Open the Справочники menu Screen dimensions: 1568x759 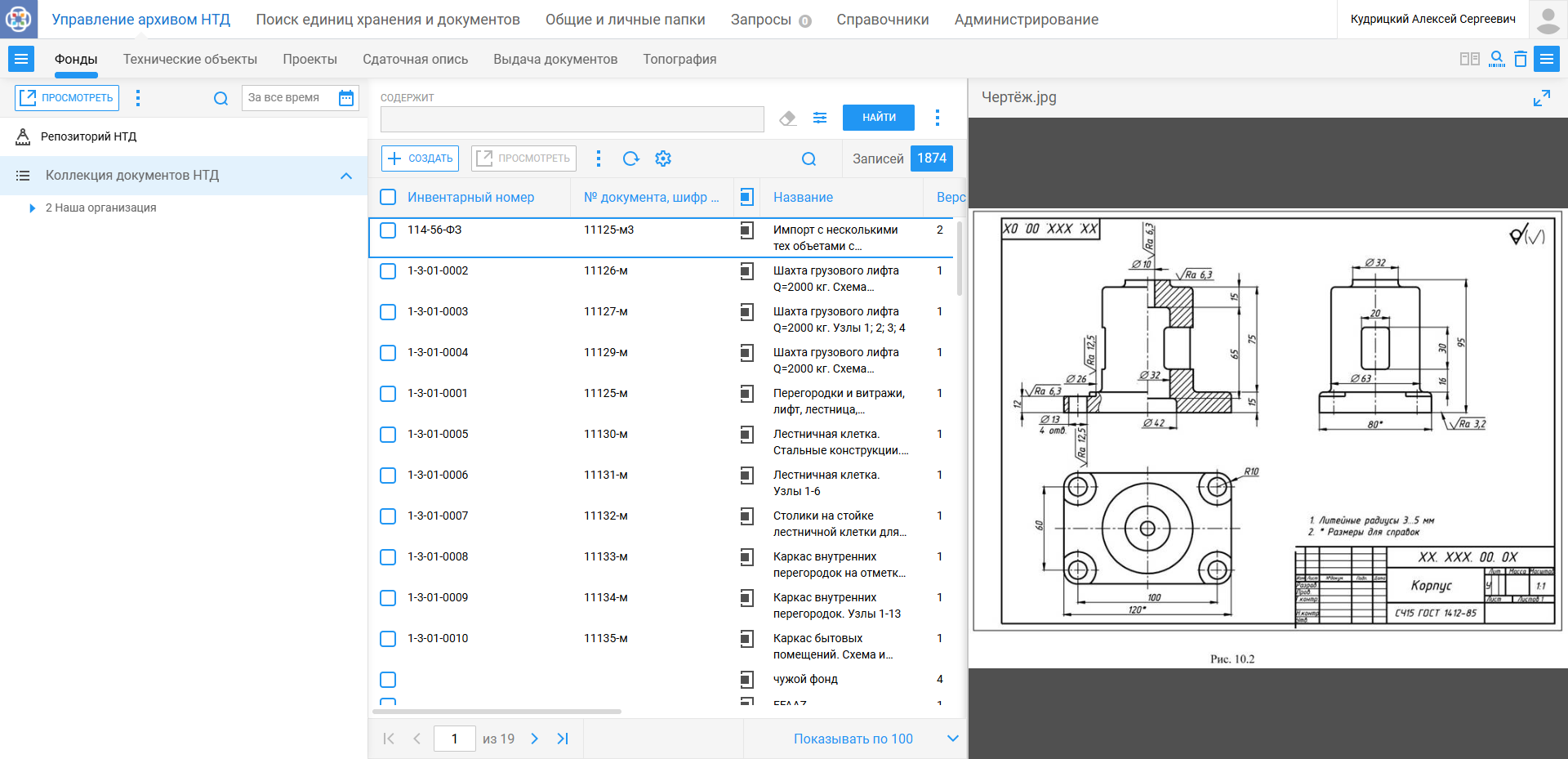[883, 20]
